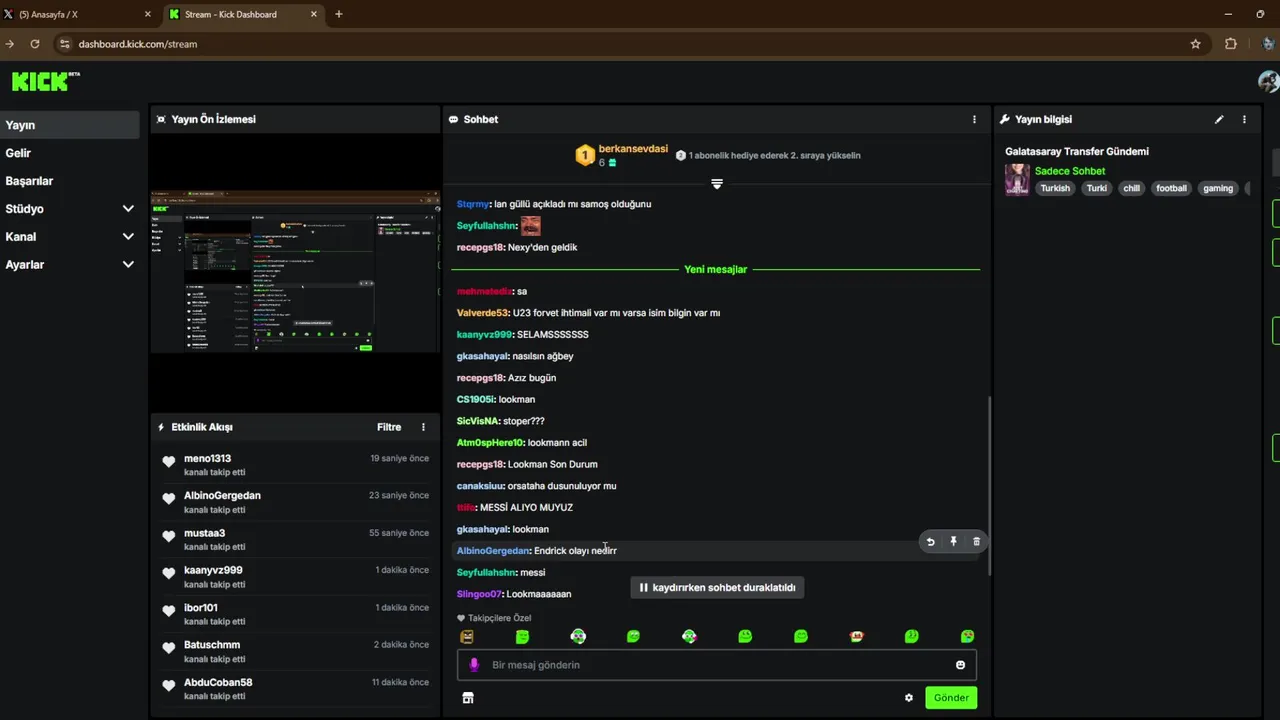The width and height of the screenshot is (1280, 720).
Task: Collapse the leaderboard with arrow icon
Action: pyautogui.click(x=716, y=183)
